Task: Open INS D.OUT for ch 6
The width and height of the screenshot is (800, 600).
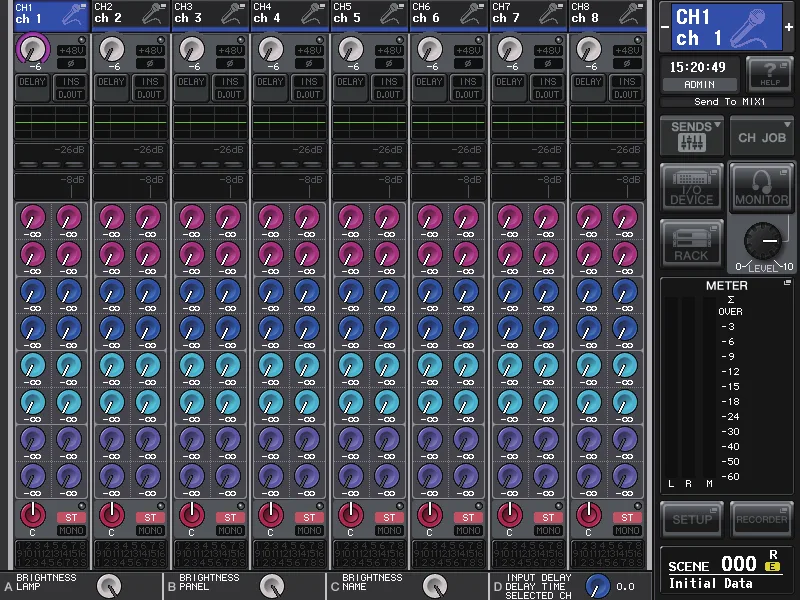Action: [x=468, y=87]
